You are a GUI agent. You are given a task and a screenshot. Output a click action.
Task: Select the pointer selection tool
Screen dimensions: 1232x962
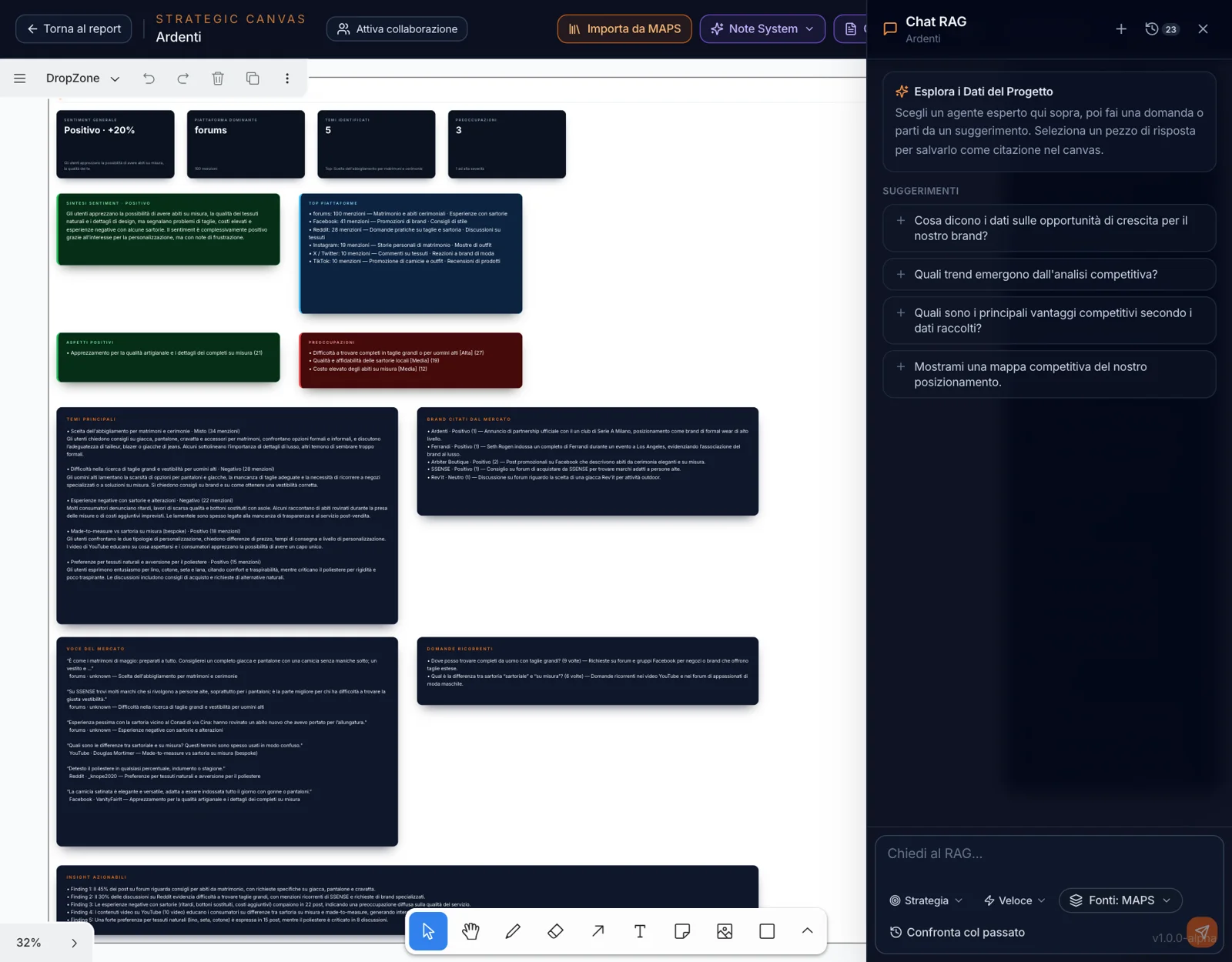tap(428, 931)
